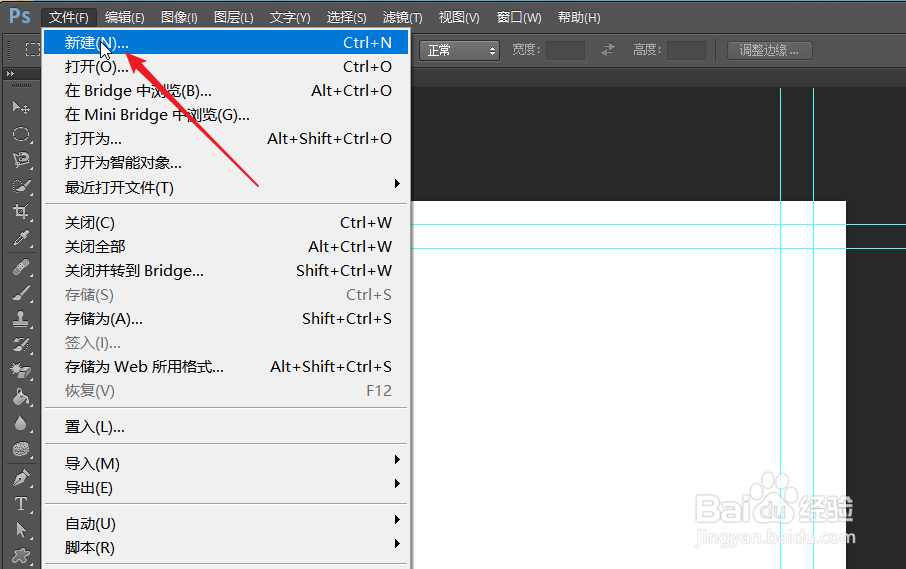Select the Blur tool
The height and width of the screenshot is (569, 906).
pos(21,423)
